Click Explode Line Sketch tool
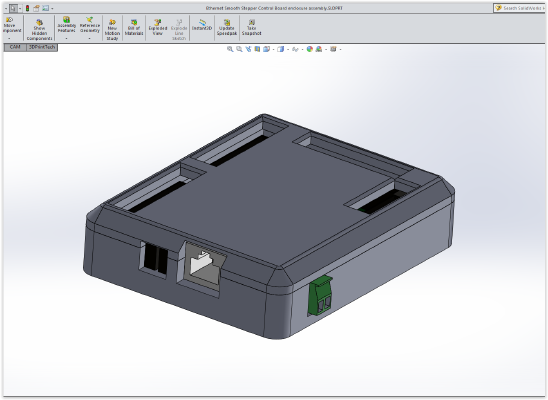 (179, 30)
